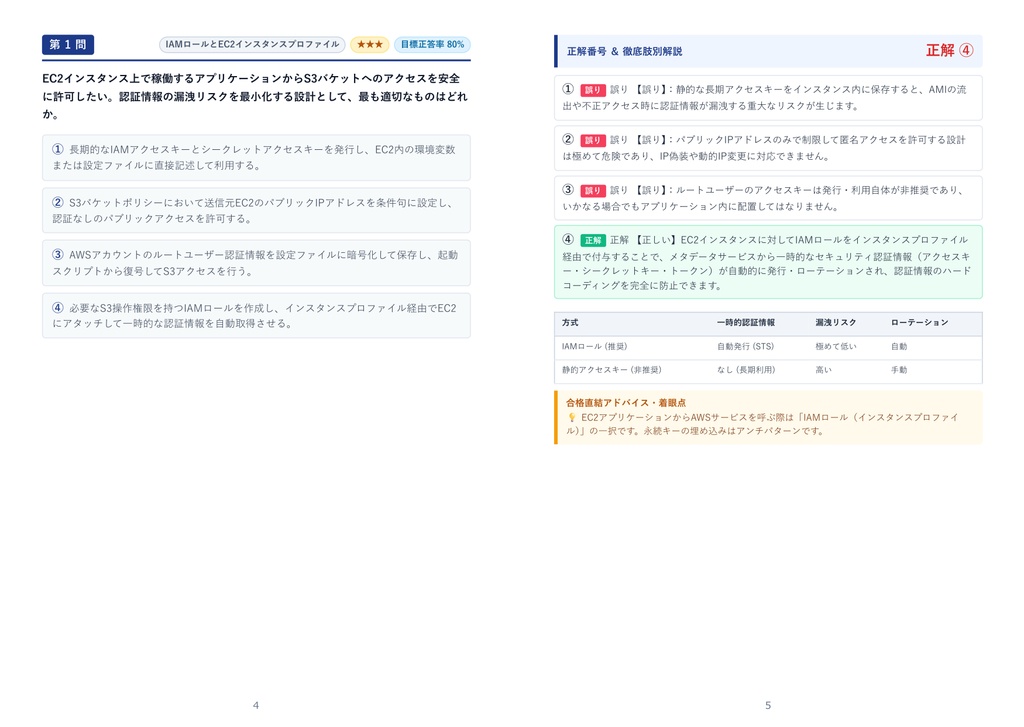Click explanation ① text about AMIの流出

pos(764,97)
